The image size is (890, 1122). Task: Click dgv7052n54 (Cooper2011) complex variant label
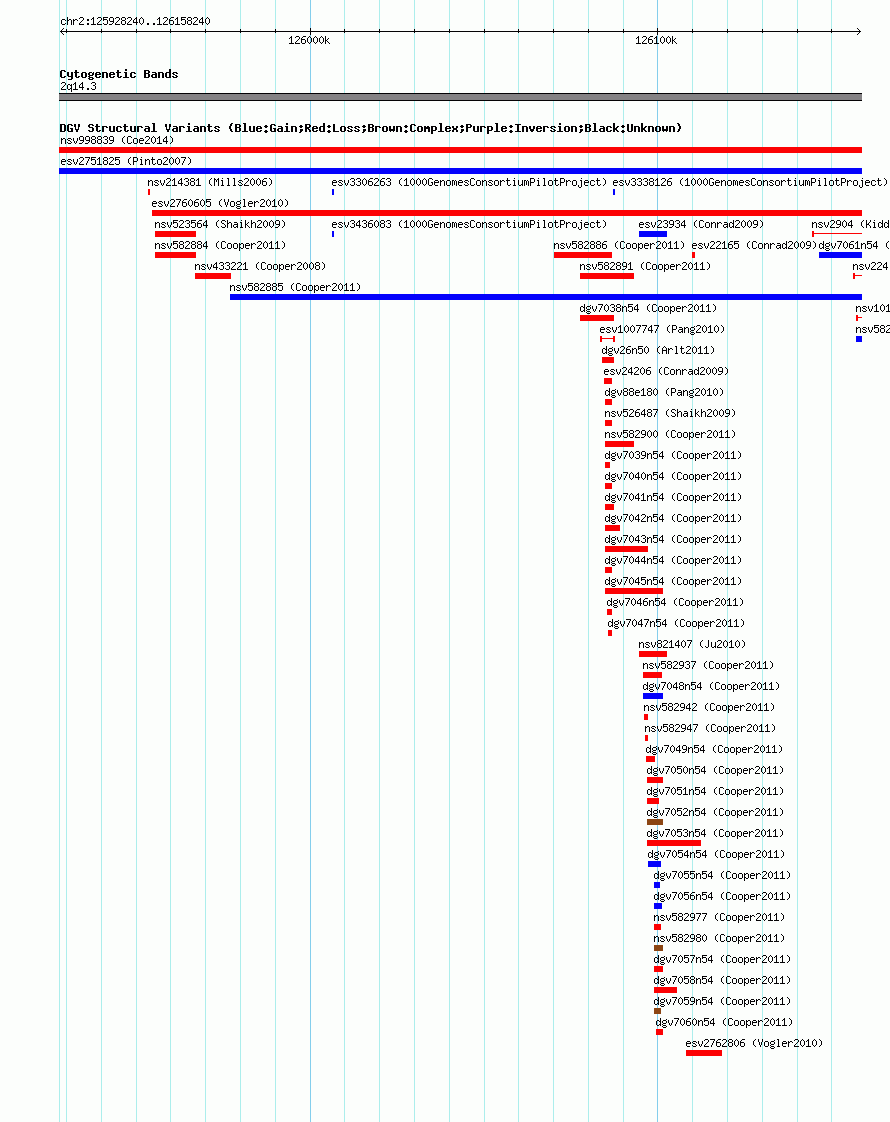coord(715,812)
